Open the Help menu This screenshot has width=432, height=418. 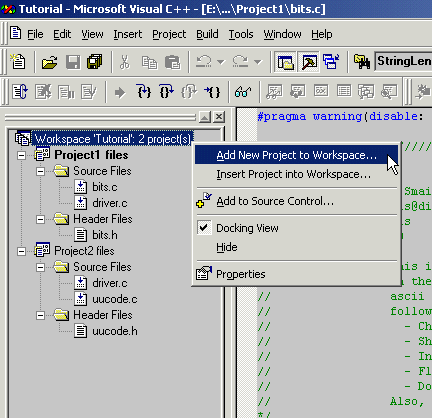tap(322, 34)
